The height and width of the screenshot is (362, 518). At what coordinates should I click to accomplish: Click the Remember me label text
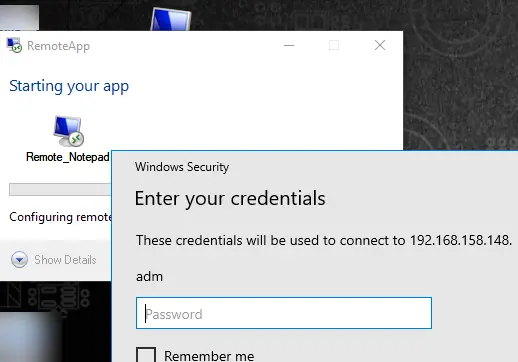click(209, 356)
